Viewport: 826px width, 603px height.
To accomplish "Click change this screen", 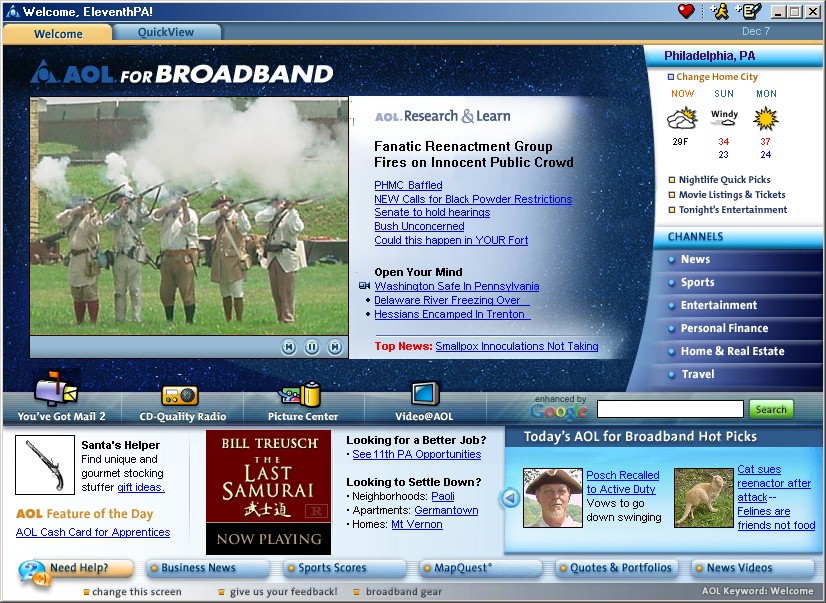I will (136, 592).
